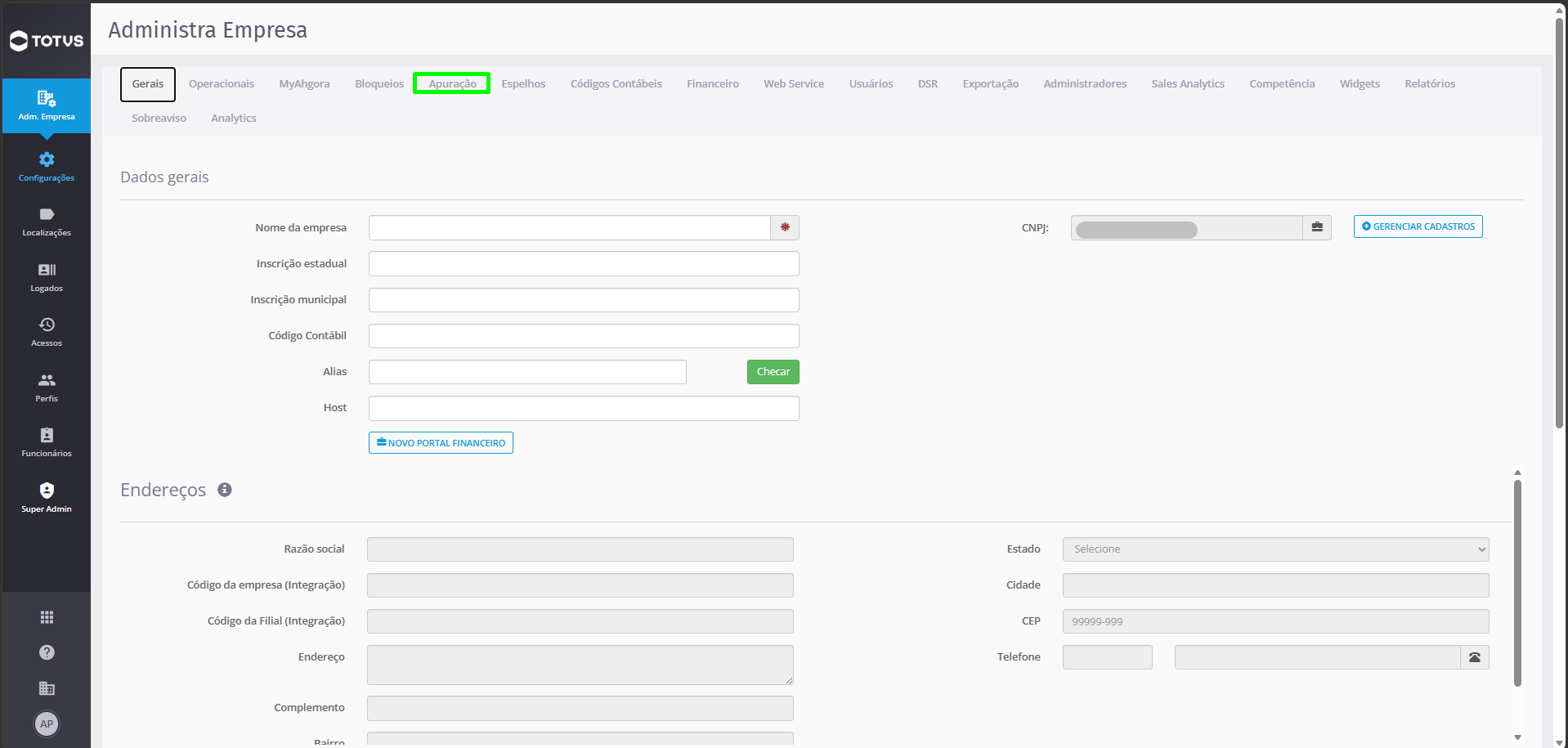This screenshot has height=748, width=1568.
Task: Open the Web Service tab
Action: point(794,84)
